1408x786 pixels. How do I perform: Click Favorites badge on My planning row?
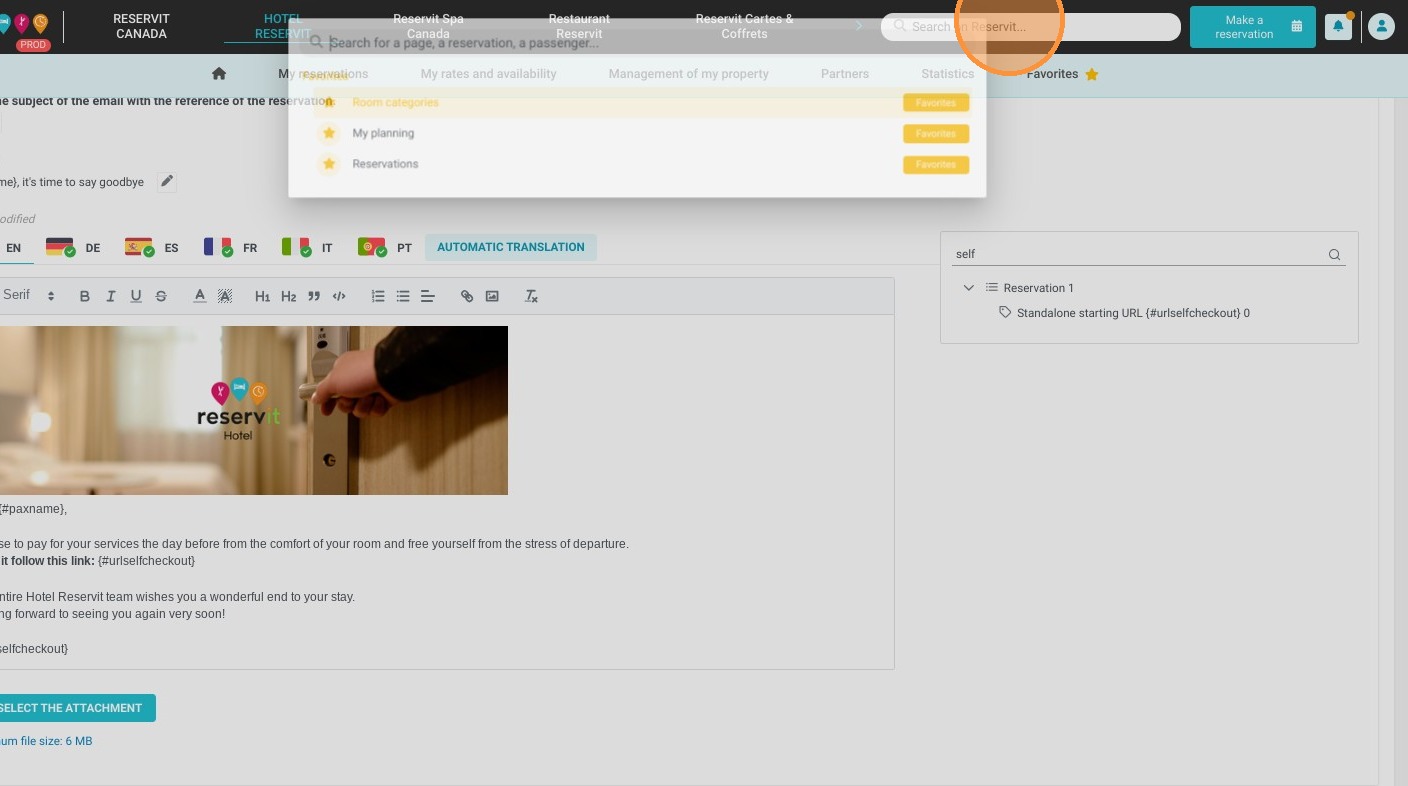click(x=936, y=134)
